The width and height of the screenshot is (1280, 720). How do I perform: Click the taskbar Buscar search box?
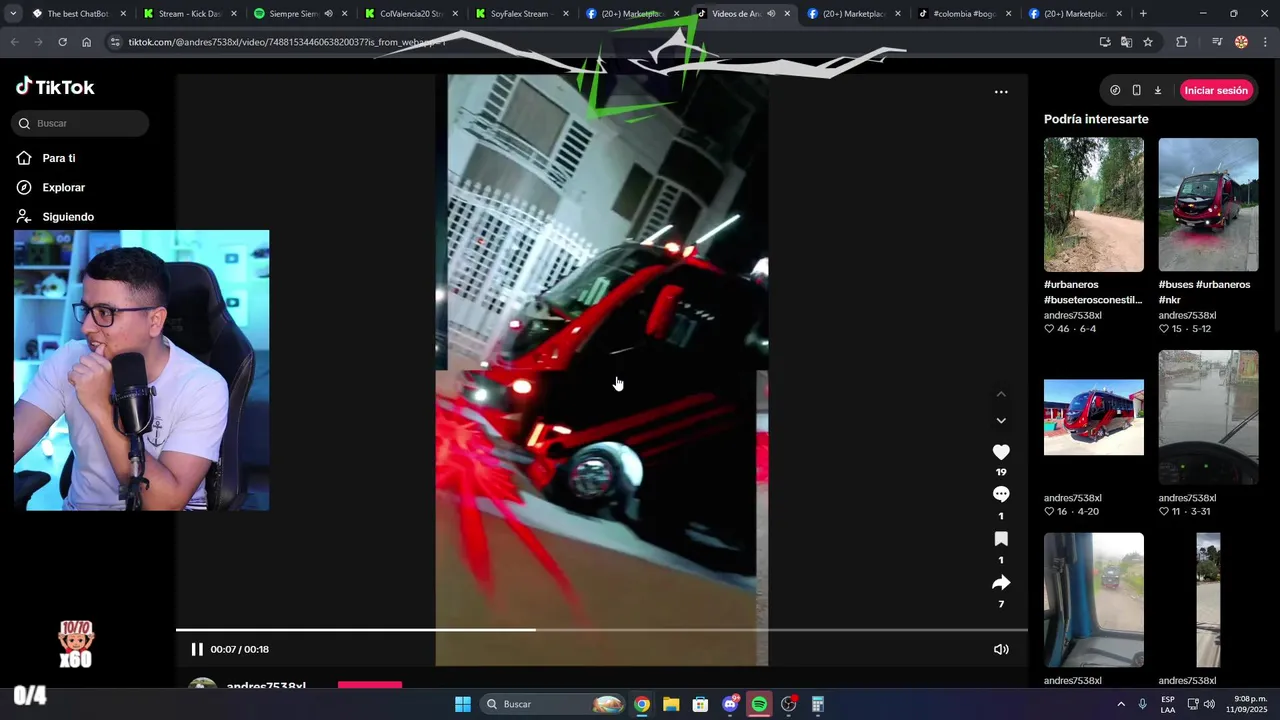tap(553, 704)
